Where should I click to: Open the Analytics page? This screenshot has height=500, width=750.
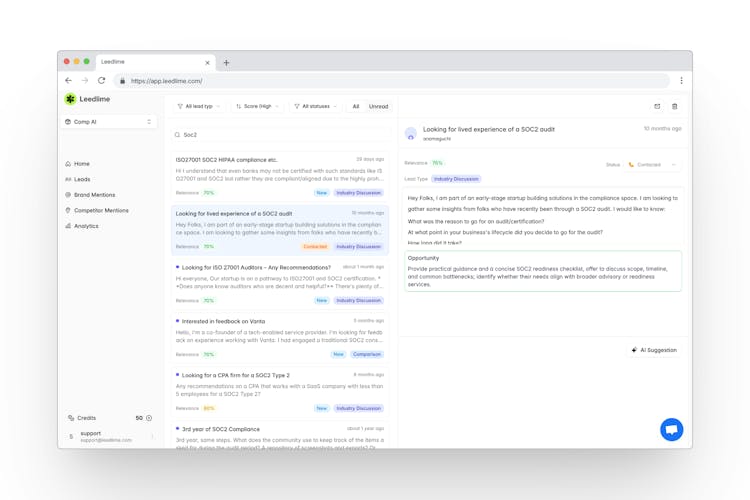pyautogui.click(x=86, y=226)
